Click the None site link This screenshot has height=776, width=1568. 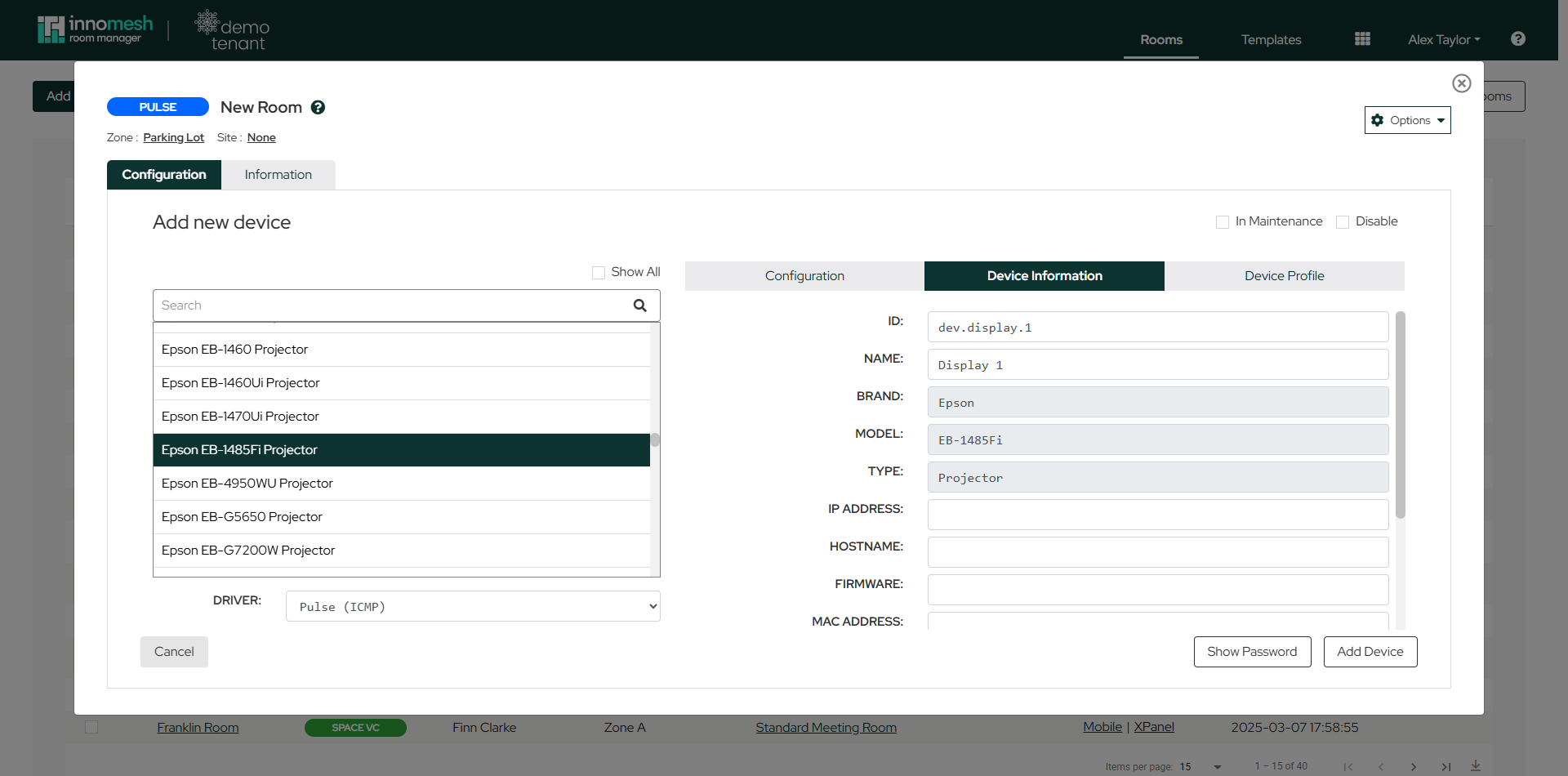tap(261, 137)
